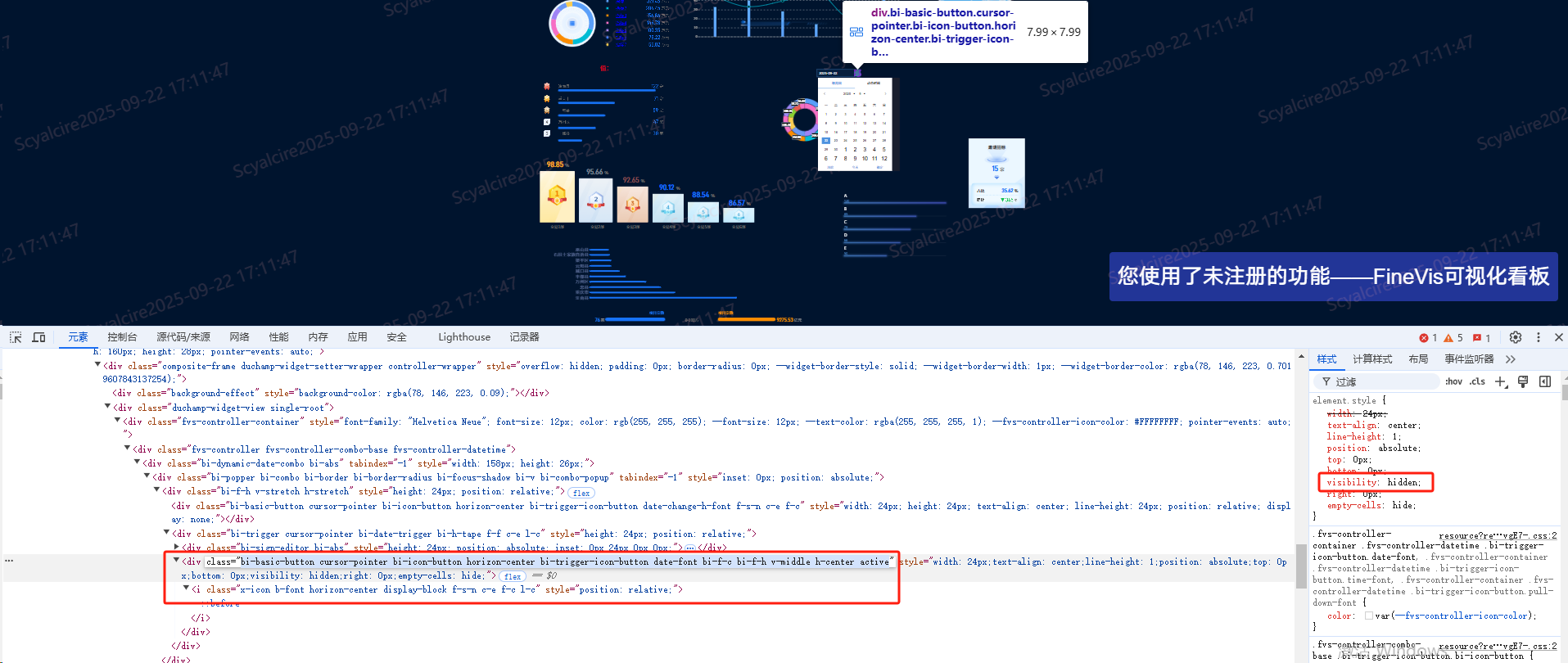Toggle the .cls element classes panel
The height and width of the screenshot is (663, 1568).
click(x=1477, y=381)
